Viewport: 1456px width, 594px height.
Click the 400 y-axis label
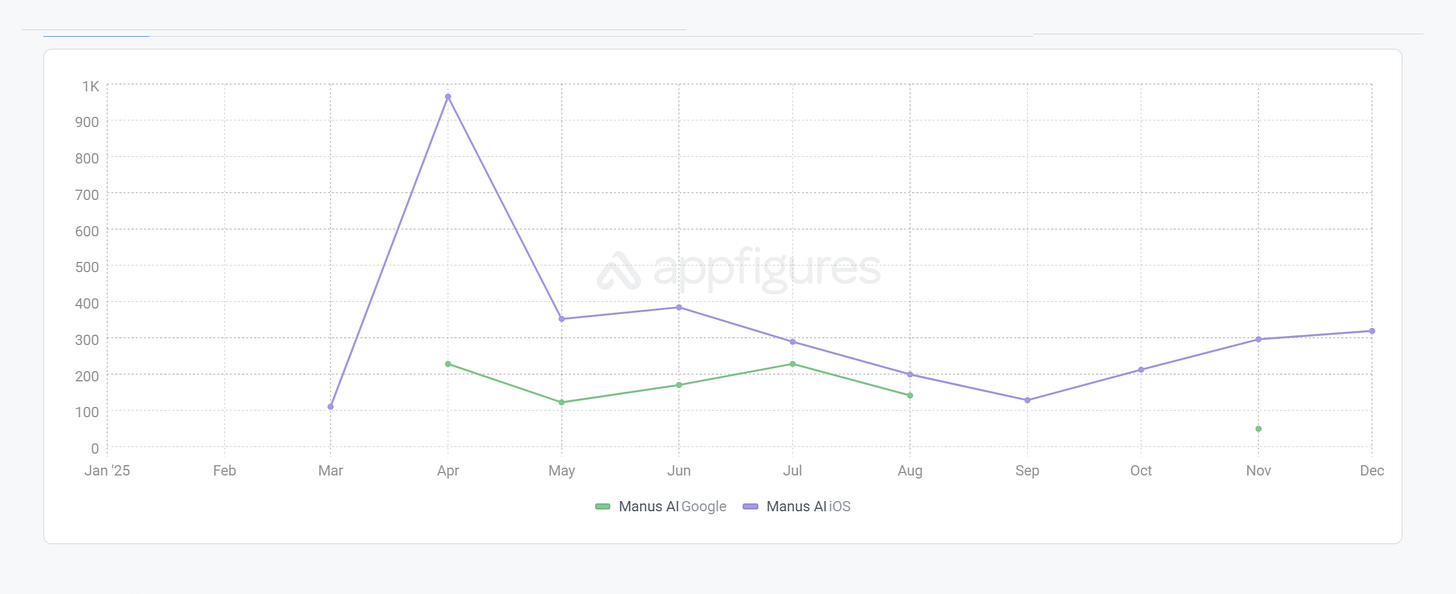coord(87,303)
